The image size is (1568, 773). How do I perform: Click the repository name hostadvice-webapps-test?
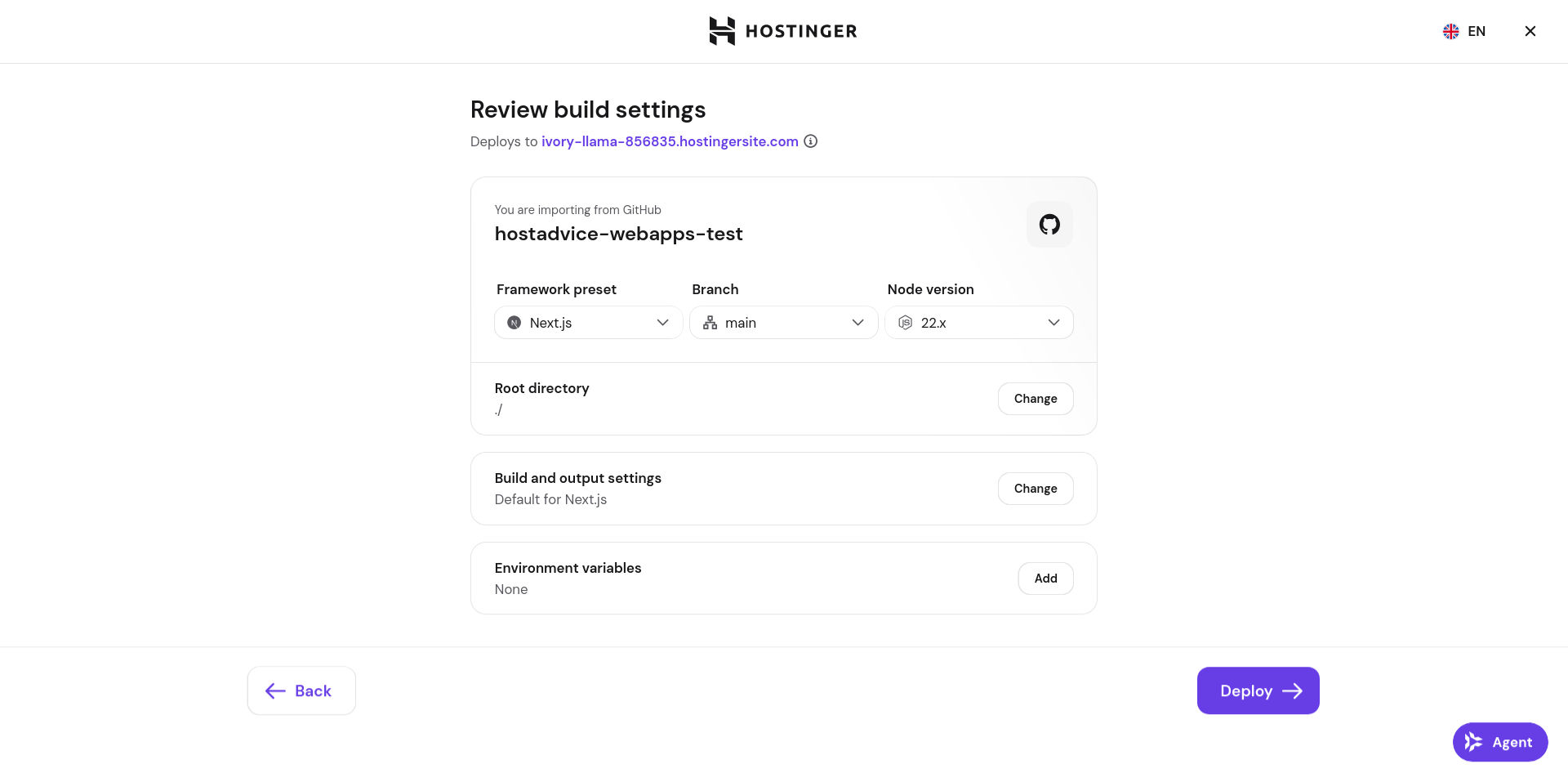tap(619, 234)
